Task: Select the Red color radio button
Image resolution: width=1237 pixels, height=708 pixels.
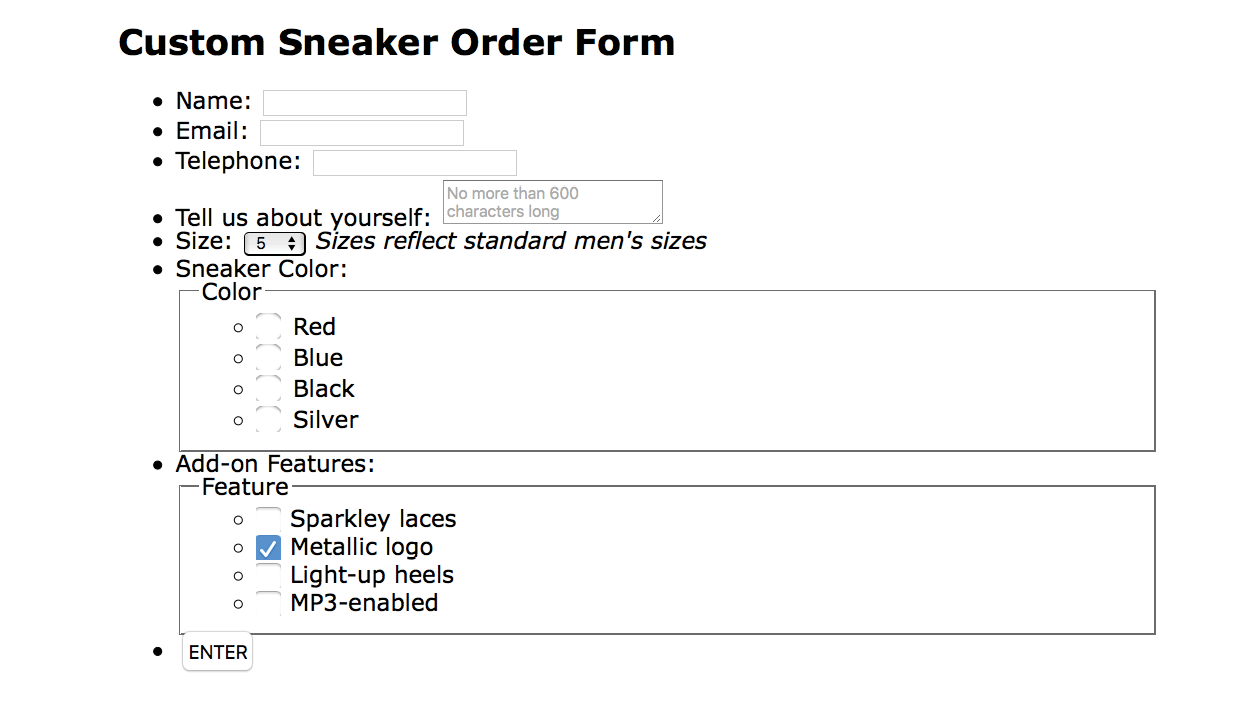Action: click(268, 327)
